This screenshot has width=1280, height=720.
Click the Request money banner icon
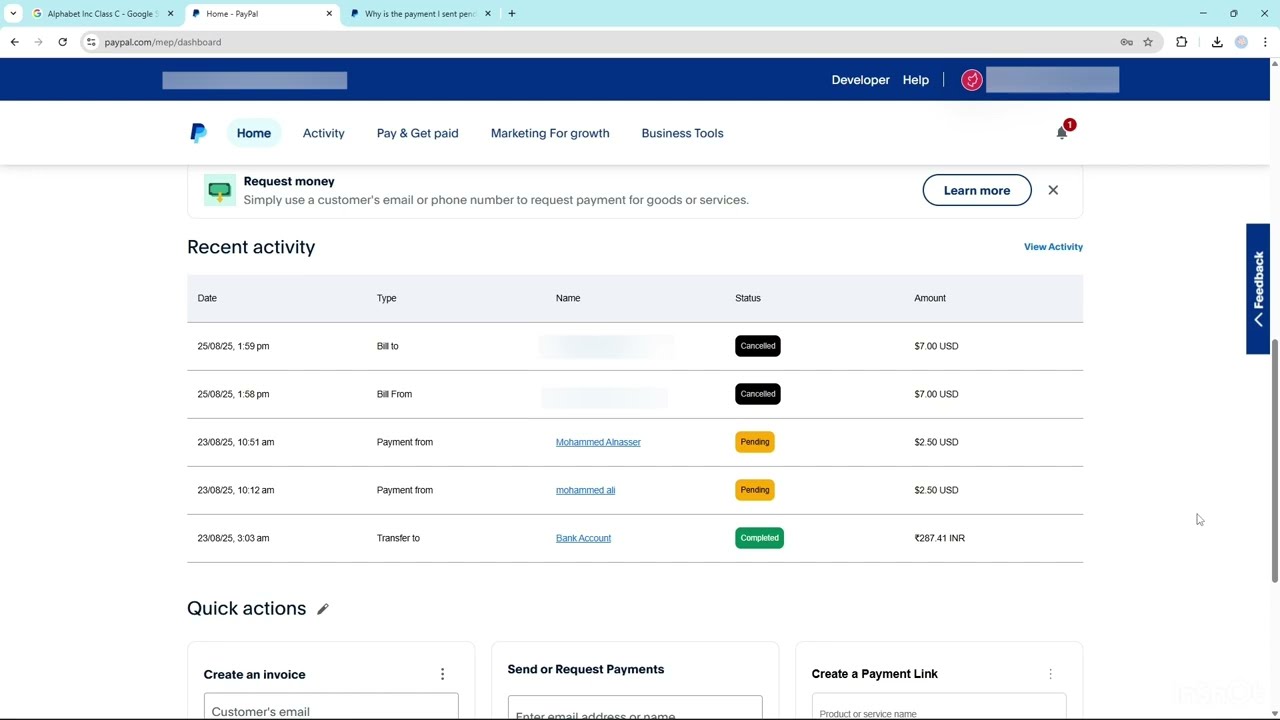point(219,190)
